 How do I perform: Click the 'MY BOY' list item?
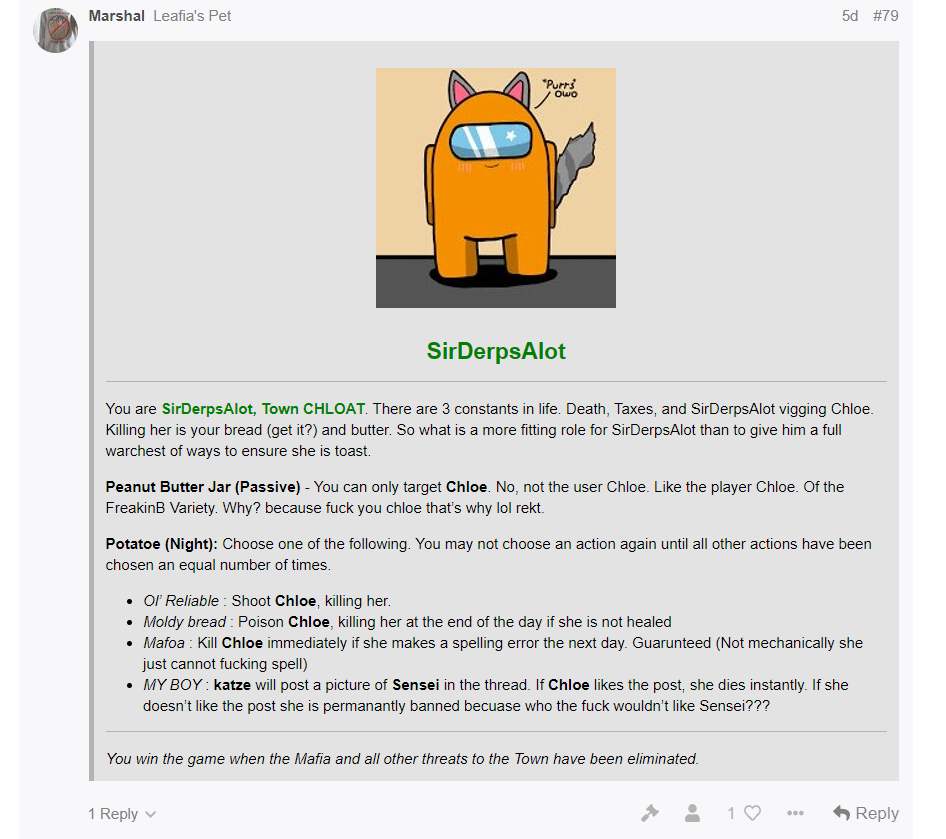click(x=496, y=695)
